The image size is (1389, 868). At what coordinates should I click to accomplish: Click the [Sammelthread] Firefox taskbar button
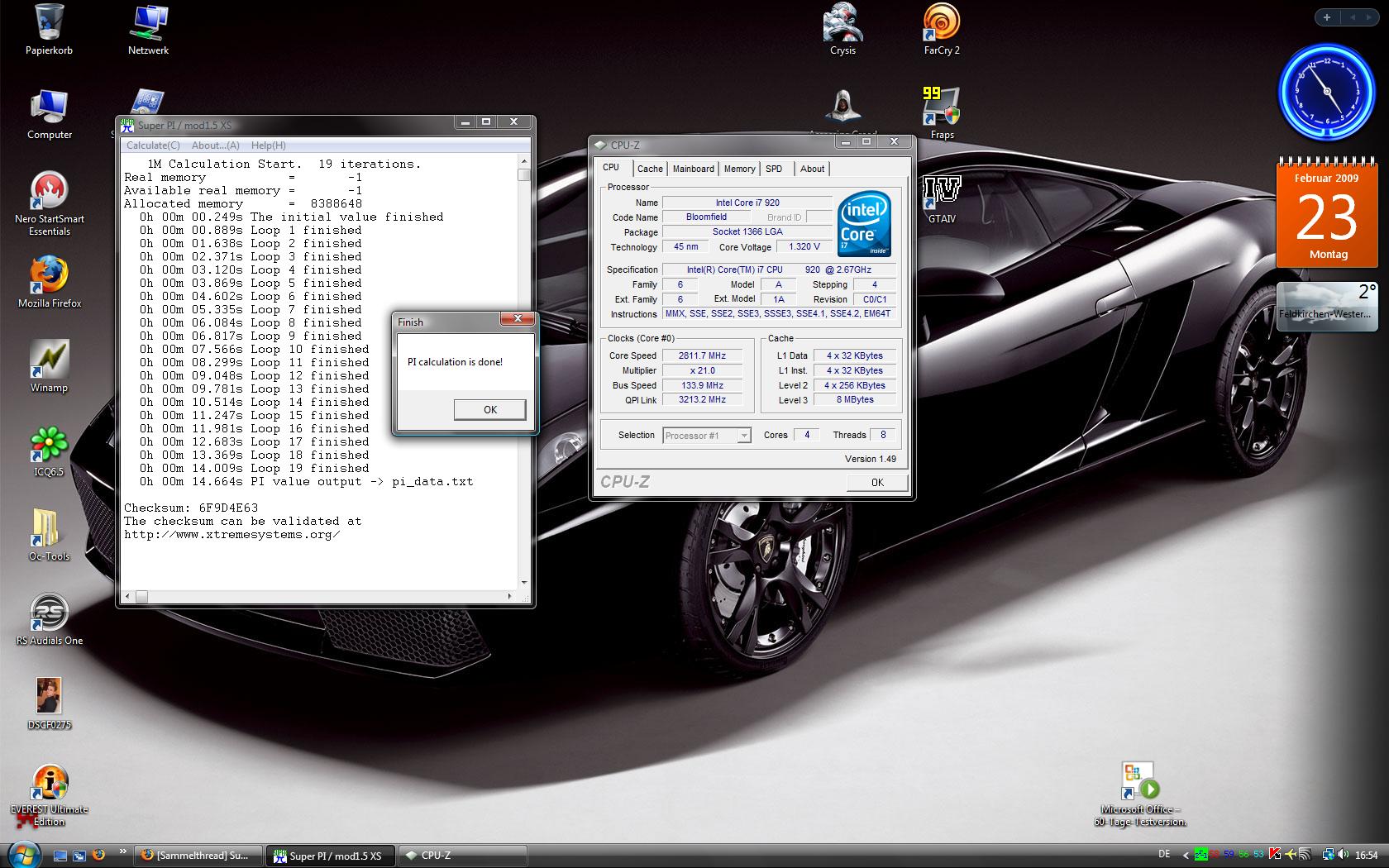pyautogui.click(x=198, y=856)
